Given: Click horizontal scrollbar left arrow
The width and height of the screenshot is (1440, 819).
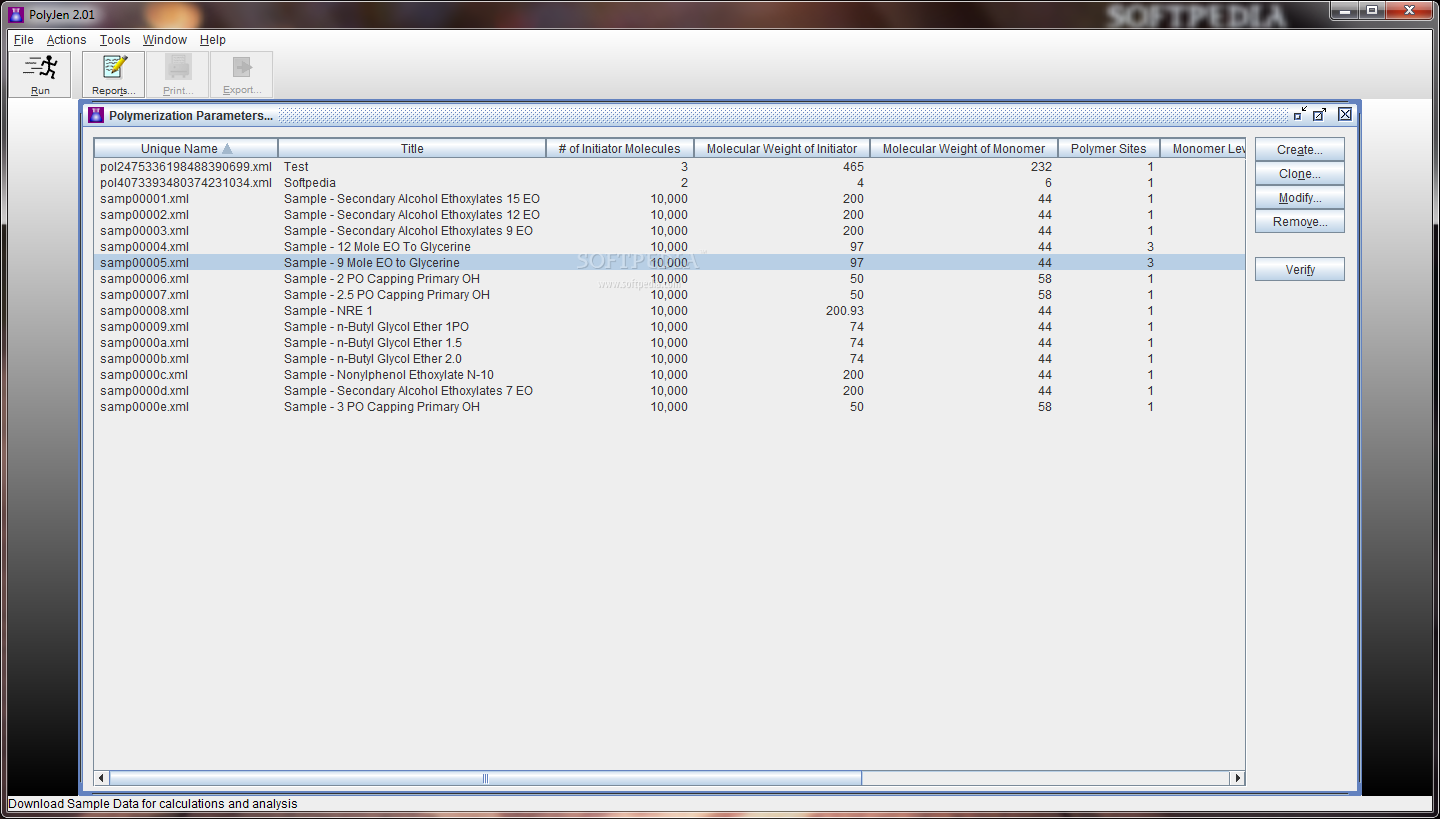Looking at the screenshot, I should tap(101, 778).
